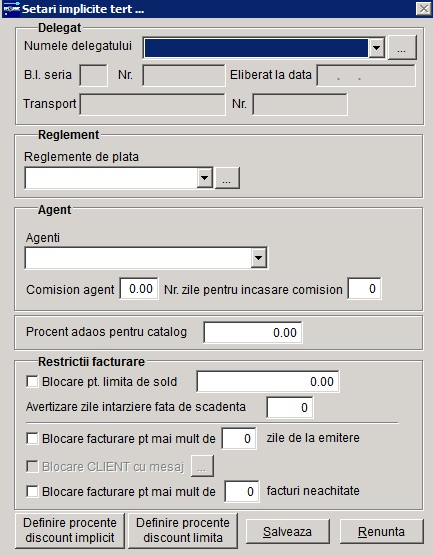The height and width of the screenshot is (556, 433).
Task: Click the limita de sold amount field
Action: pyautogui.click(x=268, y=382)
